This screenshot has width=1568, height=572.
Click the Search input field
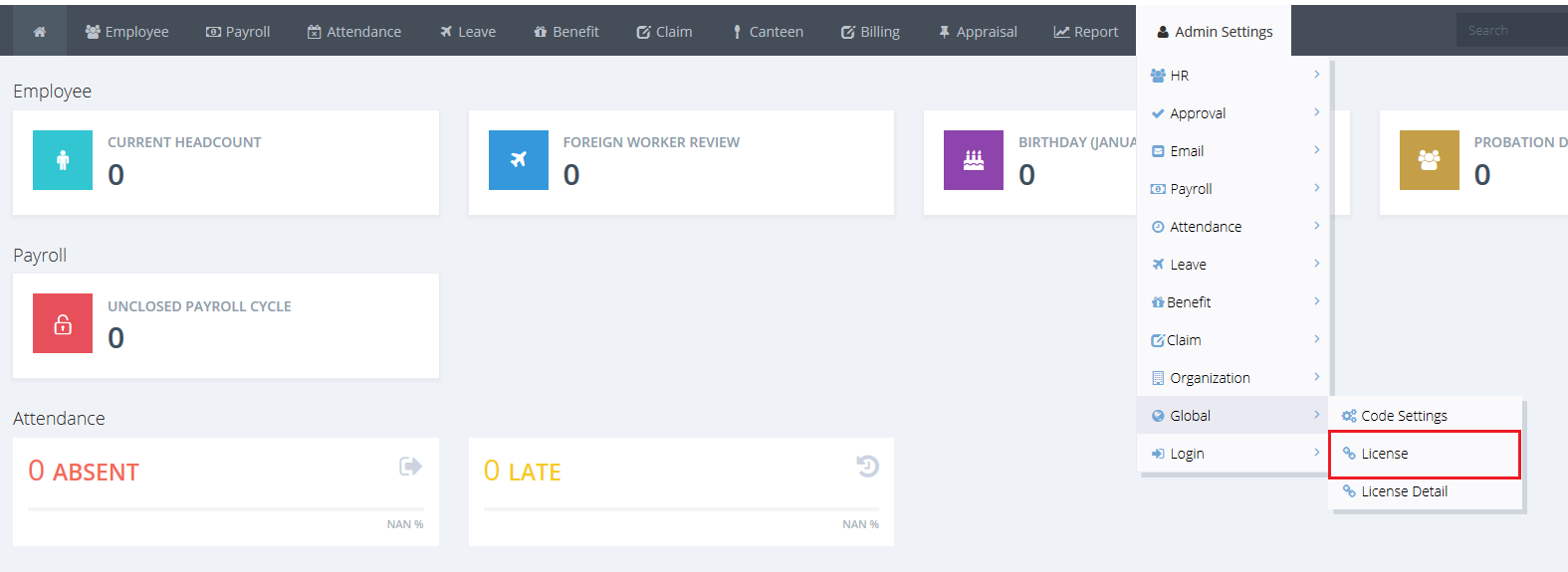click(1511, 31)
